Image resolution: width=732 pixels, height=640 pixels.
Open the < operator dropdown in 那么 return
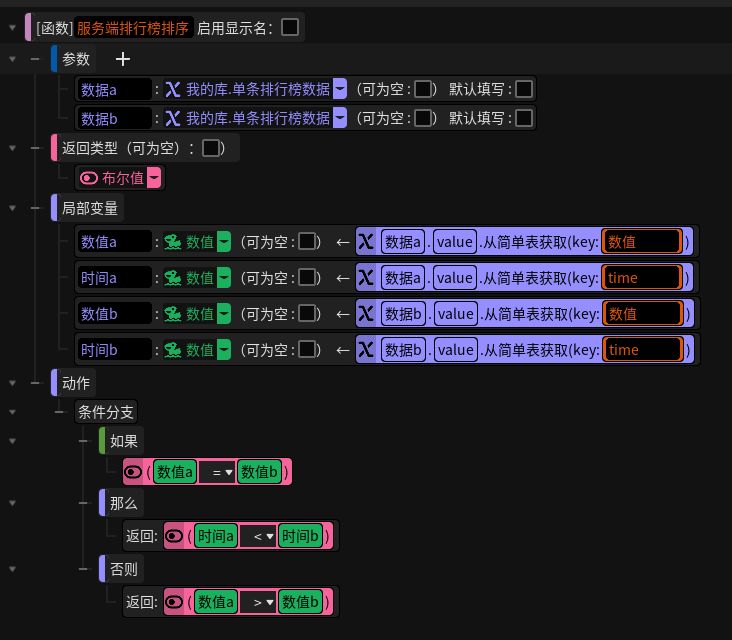(258, 536)
